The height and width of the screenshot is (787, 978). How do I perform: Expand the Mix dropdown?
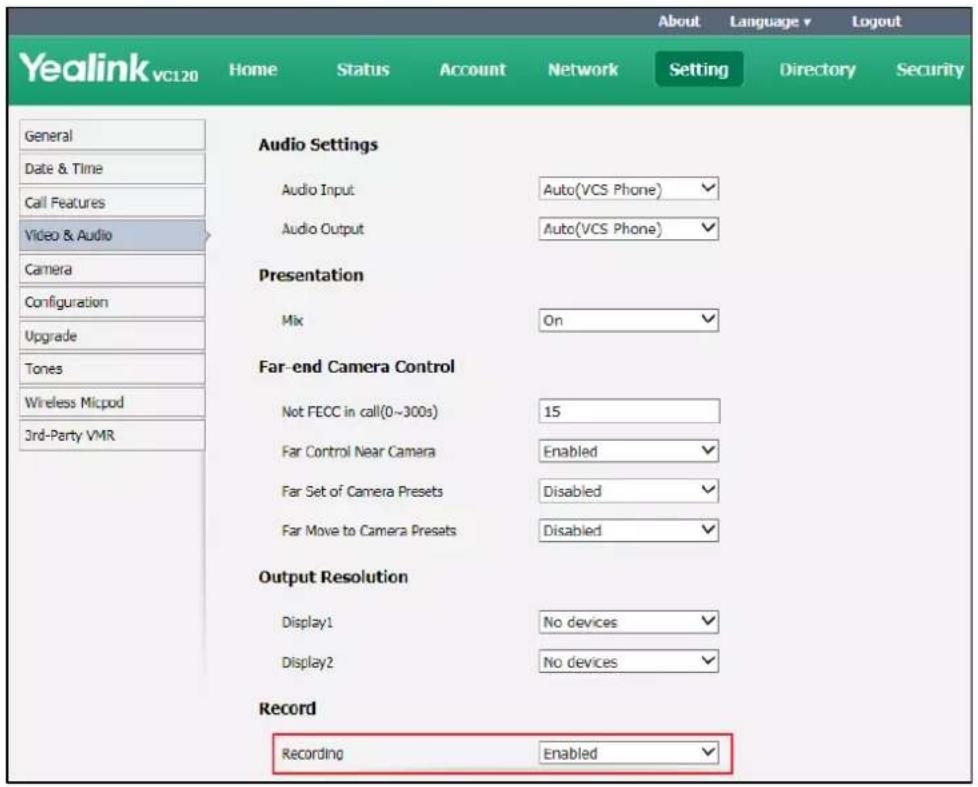coord(629,320)
